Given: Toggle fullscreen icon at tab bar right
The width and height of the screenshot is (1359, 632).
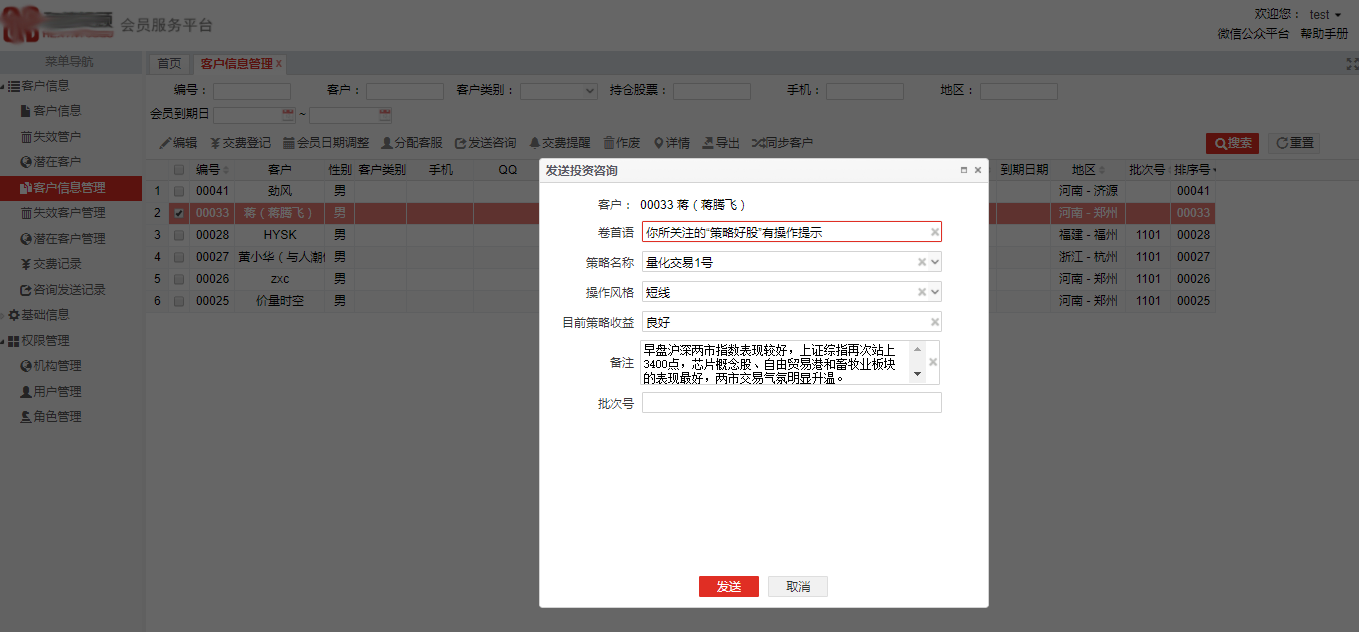Looking at the screenshot, I should click(1351, 63).
